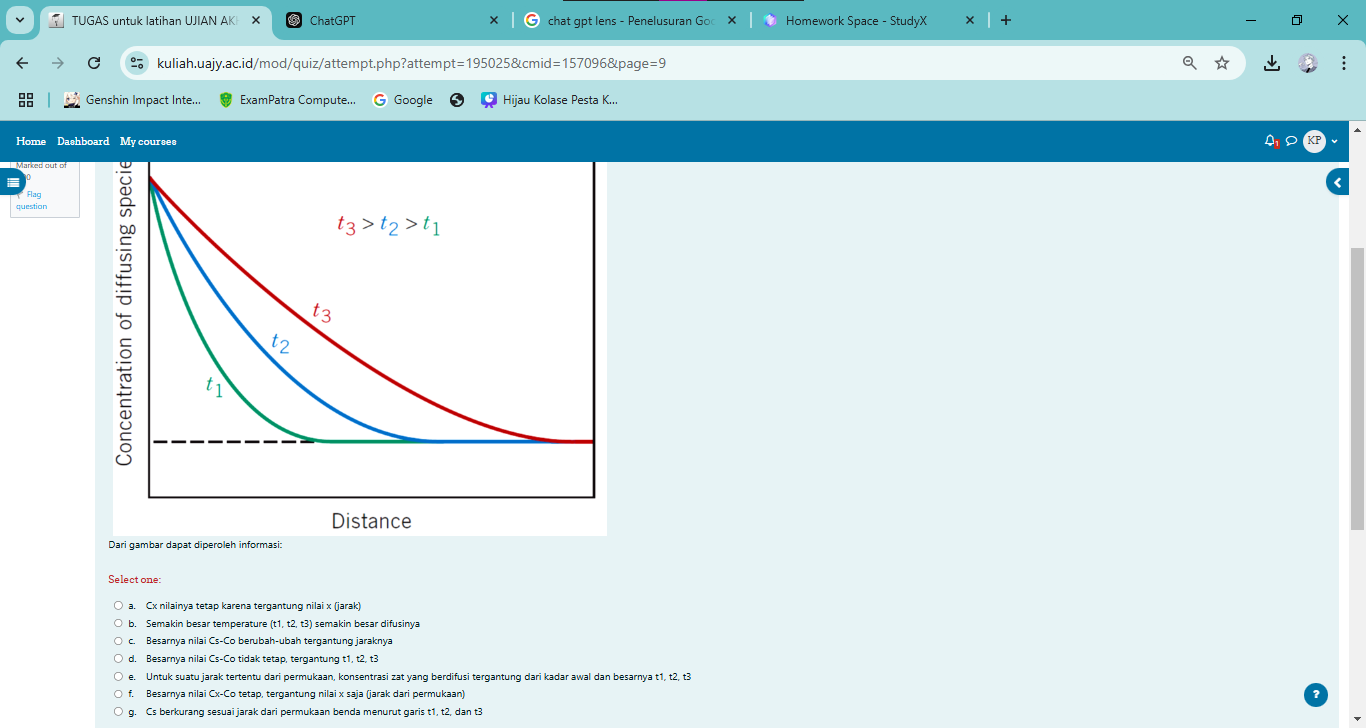
Task: Select option b: Semakin besar temperature
Action: point(118,624)
